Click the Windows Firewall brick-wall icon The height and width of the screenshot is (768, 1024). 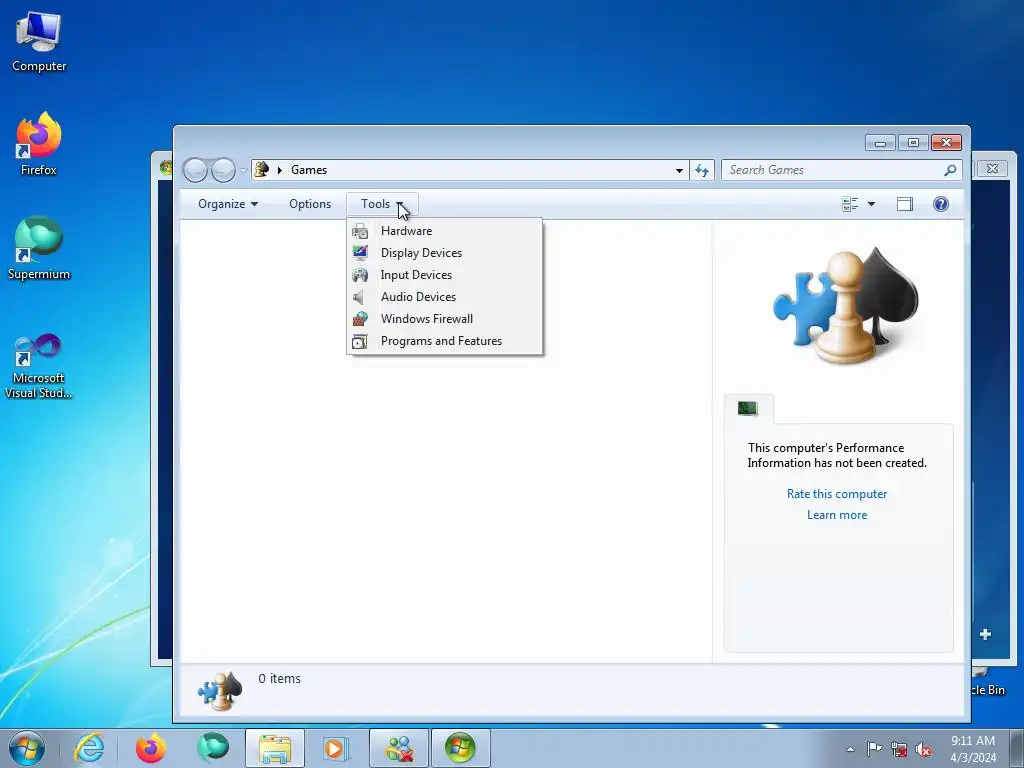click(360, 319)
